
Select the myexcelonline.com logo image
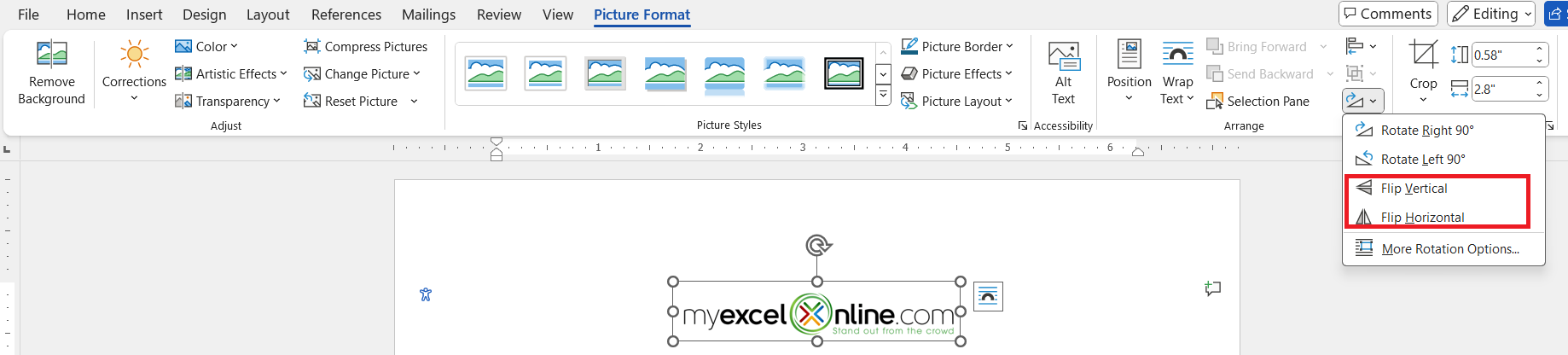817,311
